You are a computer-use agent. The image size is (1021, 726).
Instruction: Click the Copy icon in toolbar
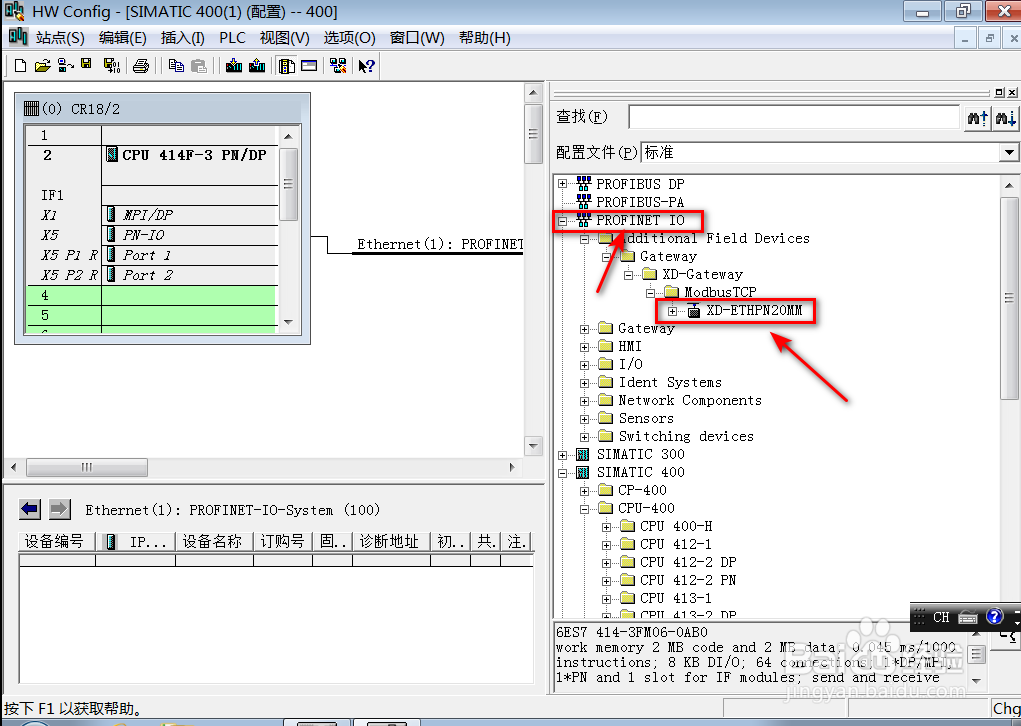tap(176, 66)
